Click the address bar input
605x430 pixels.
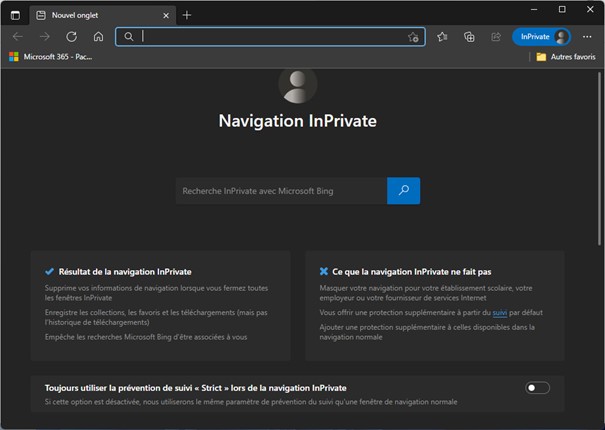click(x=270, y=36)
